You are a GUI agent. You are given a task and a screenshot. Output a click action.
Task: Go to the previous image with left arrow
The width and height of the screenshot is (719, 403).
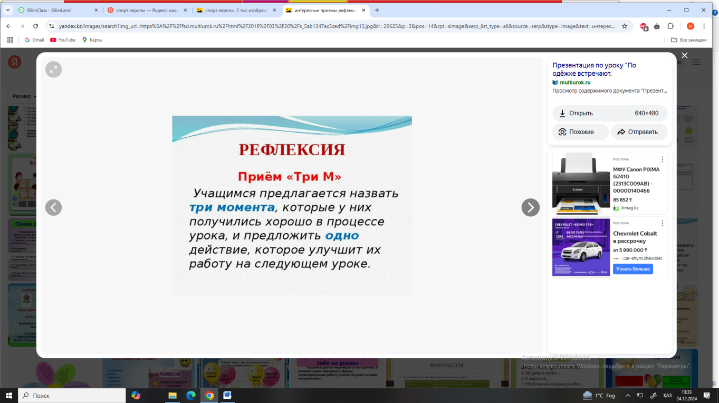tap(54, 207)
